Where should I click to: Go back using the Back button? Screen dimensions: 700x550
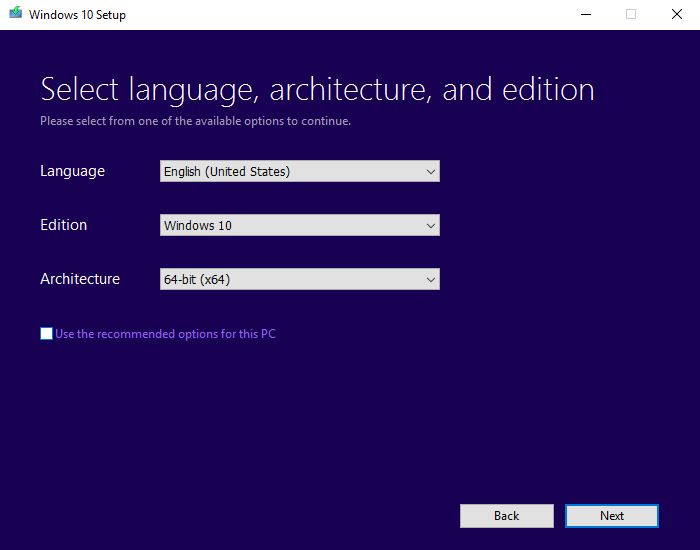506,516
